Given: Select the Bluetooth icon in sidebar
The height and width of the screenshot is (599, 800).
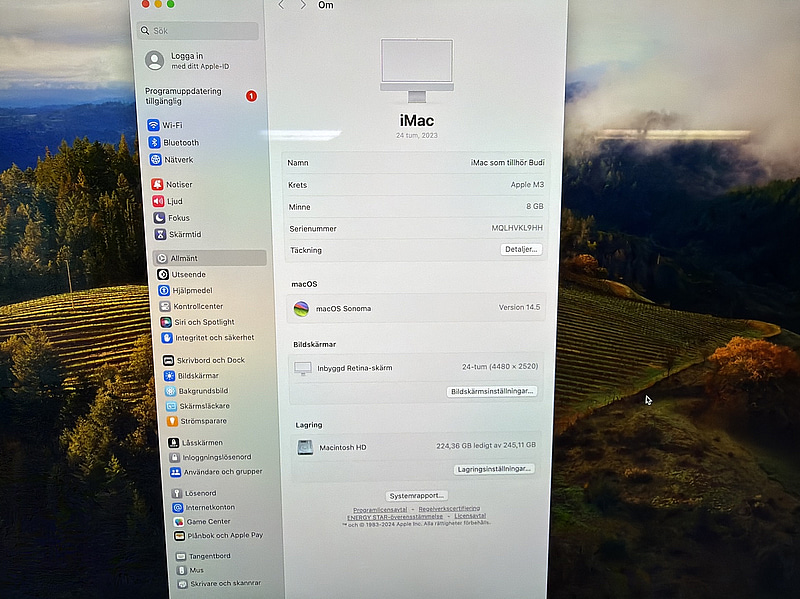Looking at the screenshot, I should (155, 143).
